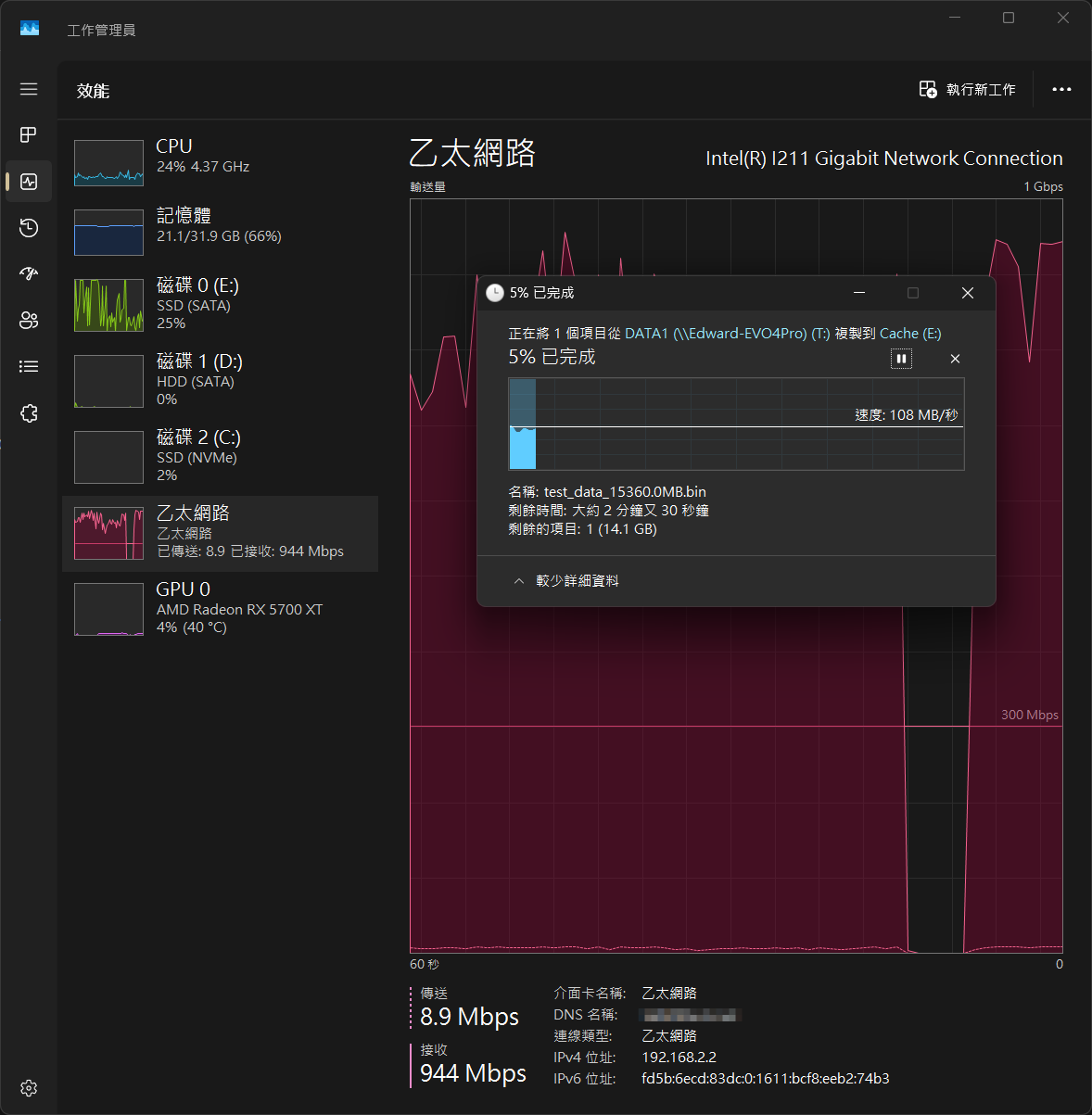Viewport: 1092px width, 1115px height.
Task: Cancel the copy with the small X
Action: [x=955, y=359]
